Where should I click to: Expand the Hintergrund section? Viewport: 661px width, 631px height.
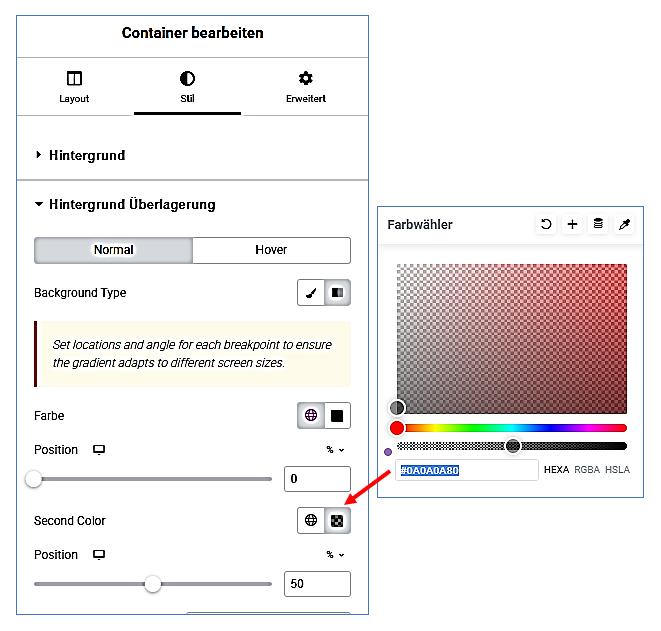click(88, 156)
